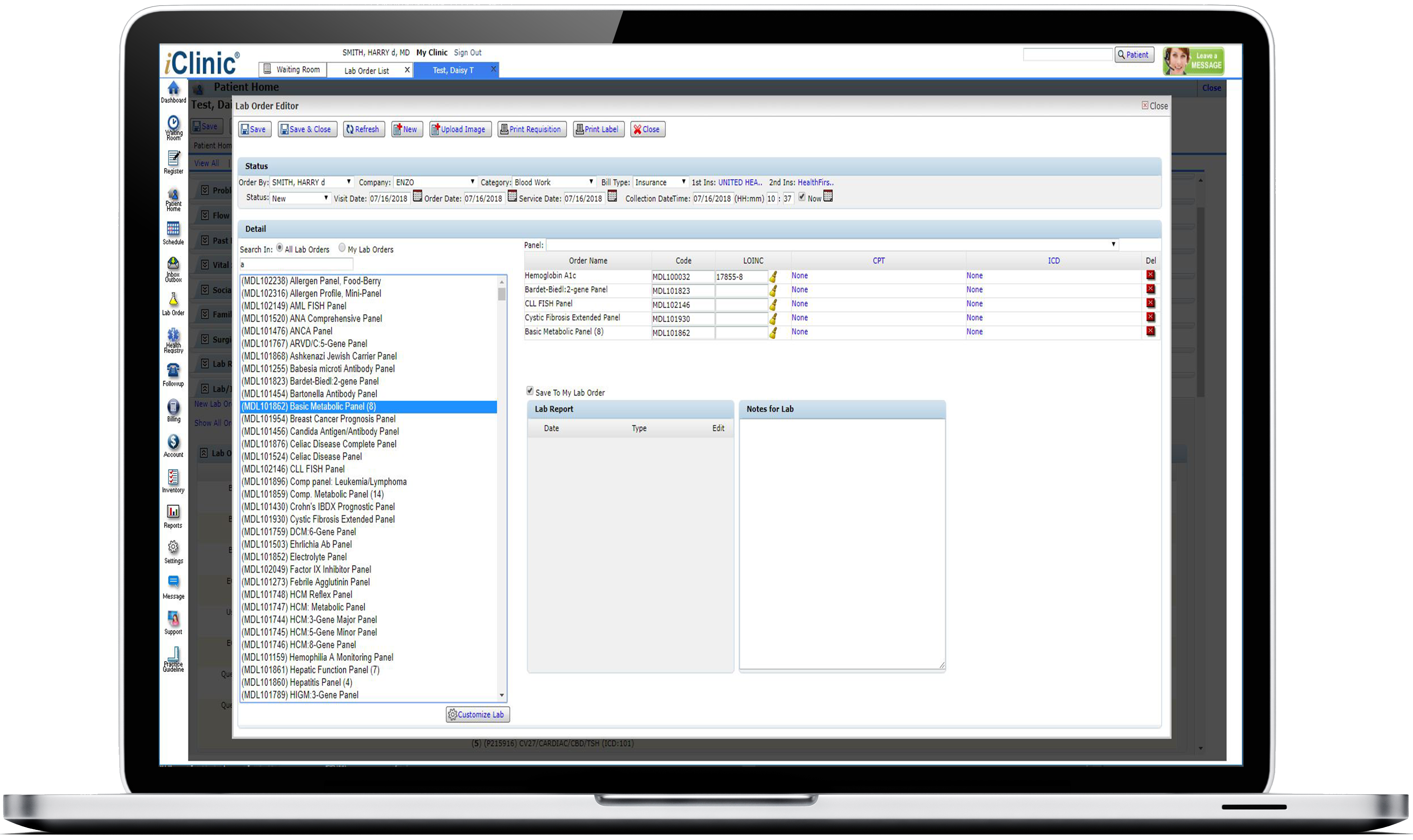Click lab list scrollbar down arrow
This screenshot has width=1413, height=840.
(x=502, y=696)
